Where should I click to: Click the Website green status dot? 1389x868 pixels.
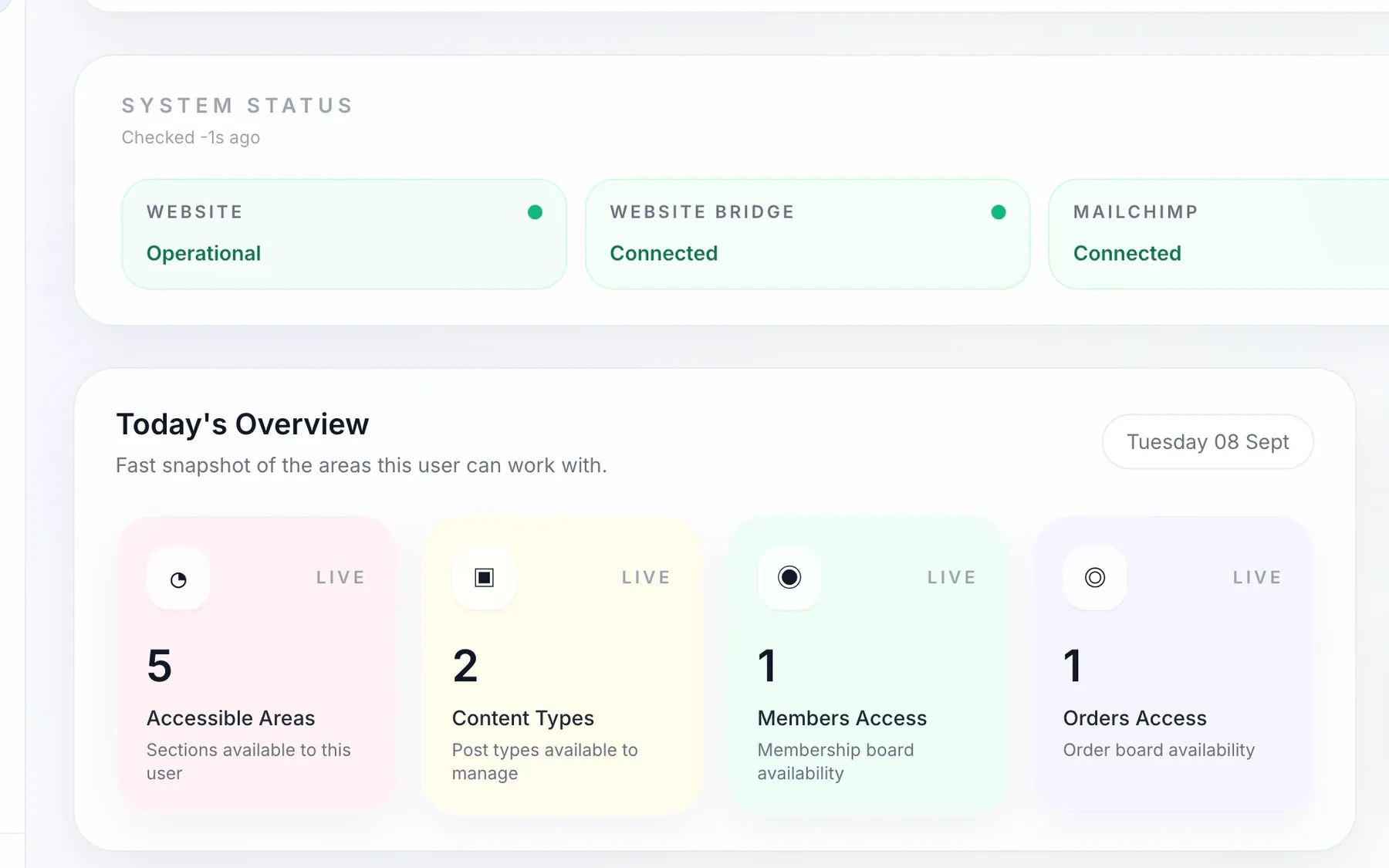(535, 212)
